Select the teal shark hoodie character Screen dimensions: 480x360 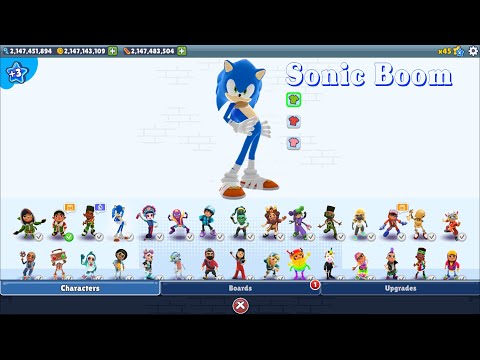tap(89, 265)
